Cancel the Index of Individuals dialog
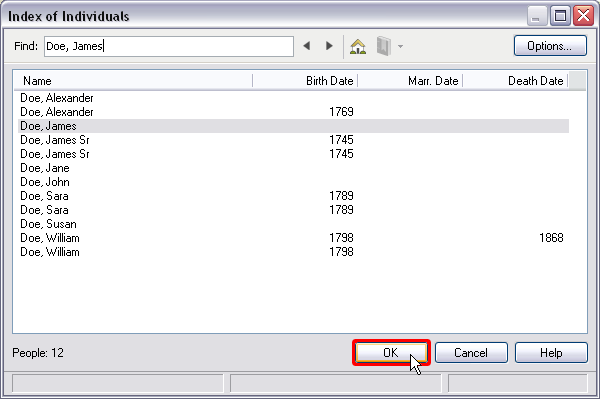This screenshot has width=600, height=399. pos(471,352)
